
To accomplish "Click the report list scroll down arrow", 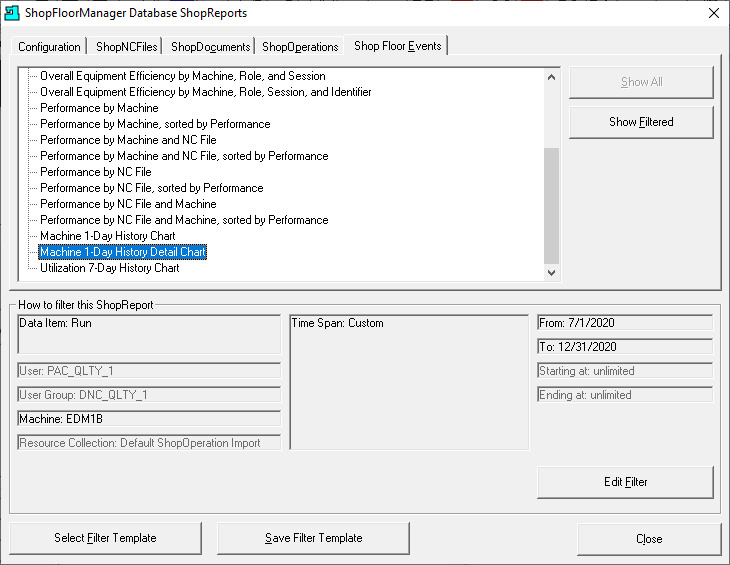I will (x=552, y=273).
